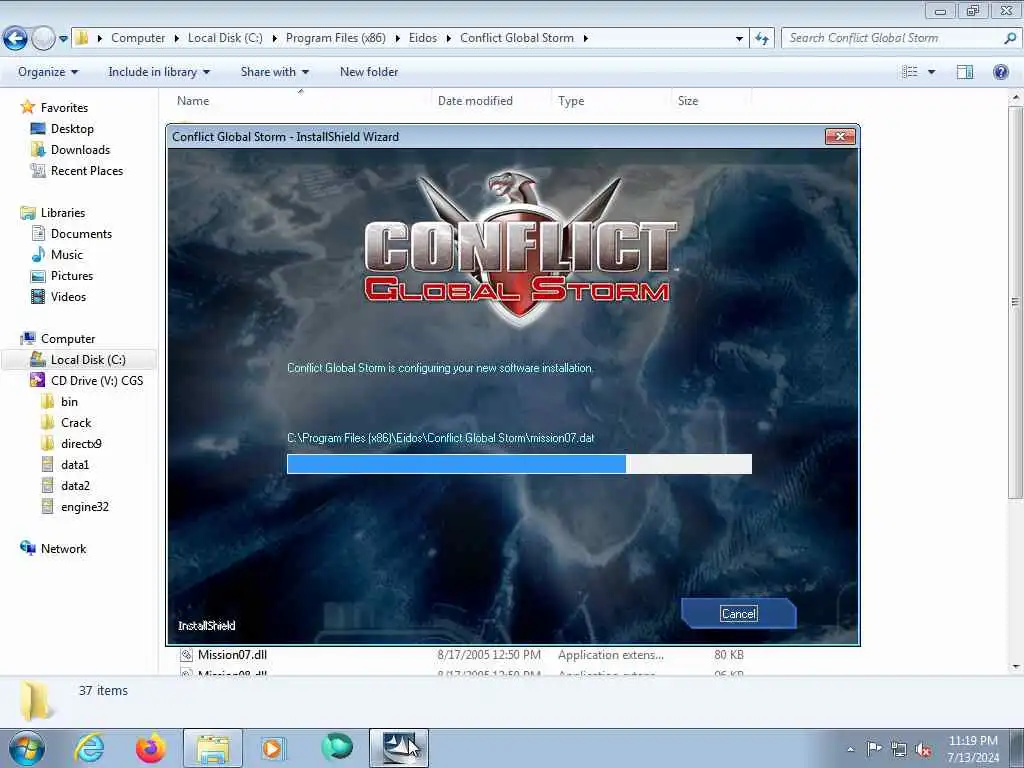Select Favorites in the navigation pane
This screenshot has width=1024, height=768.
point(64,108)
